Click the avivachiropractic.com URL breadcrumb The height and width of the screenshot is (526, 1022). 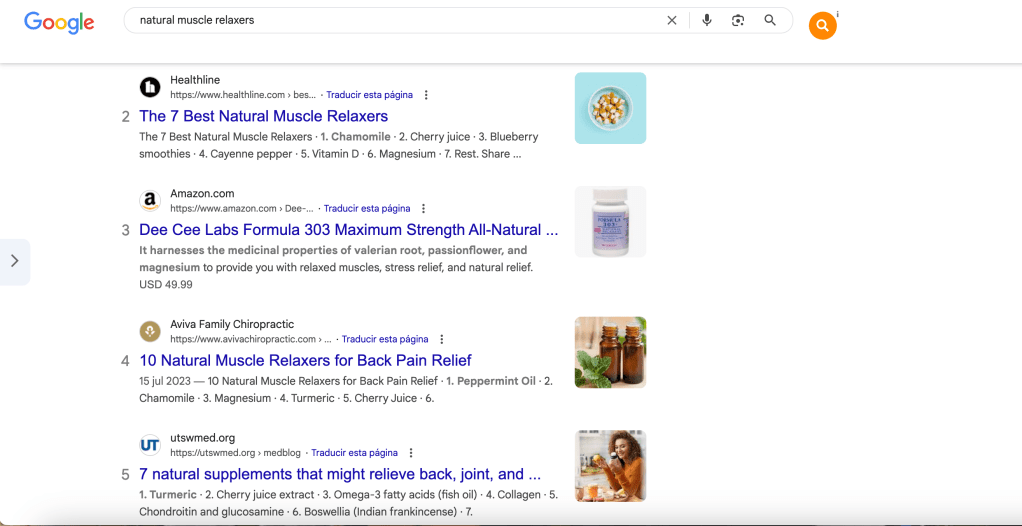point(251,339)
